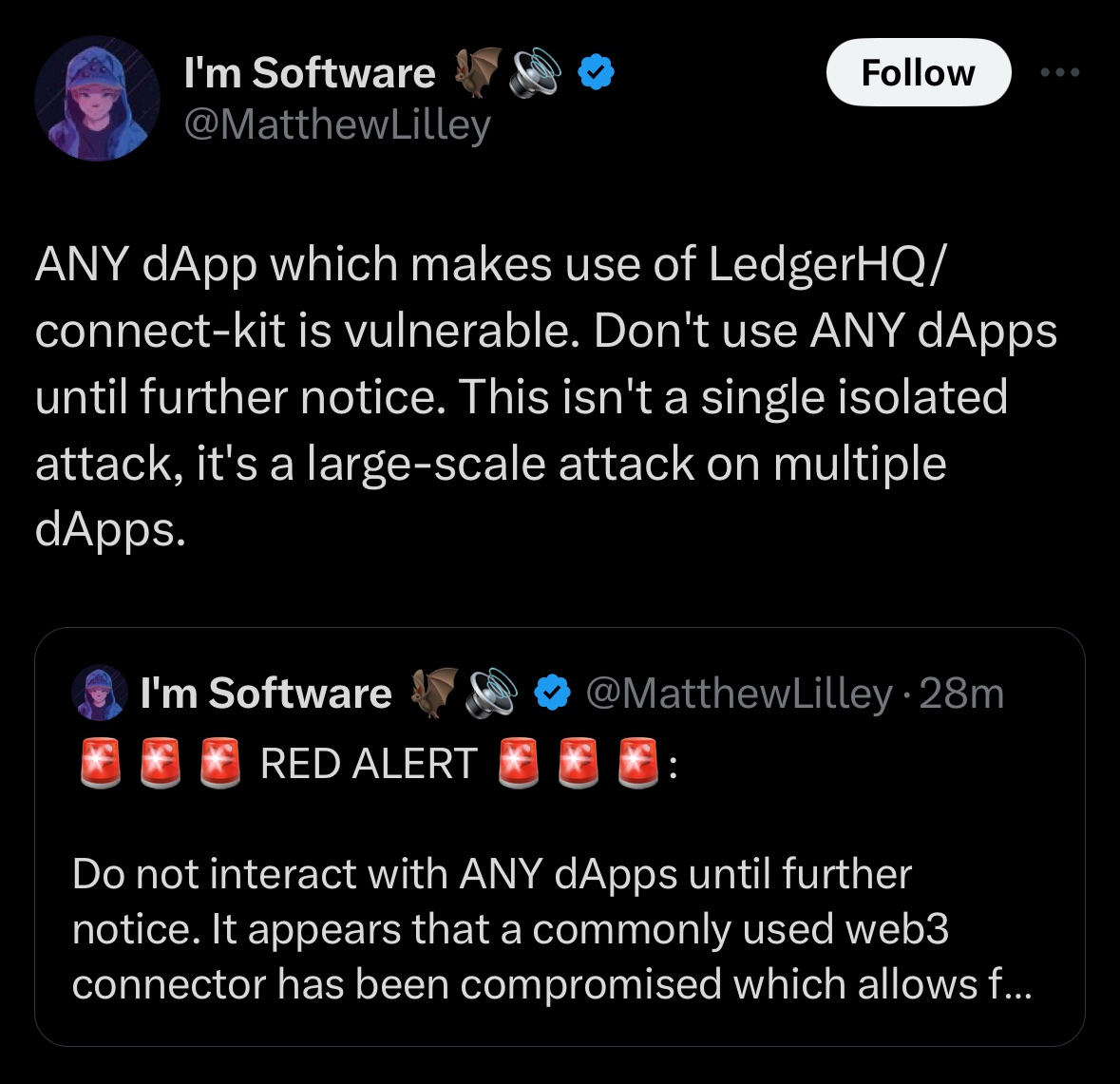Click the @MatthewLilley handle in the quoted tweet

739,694
